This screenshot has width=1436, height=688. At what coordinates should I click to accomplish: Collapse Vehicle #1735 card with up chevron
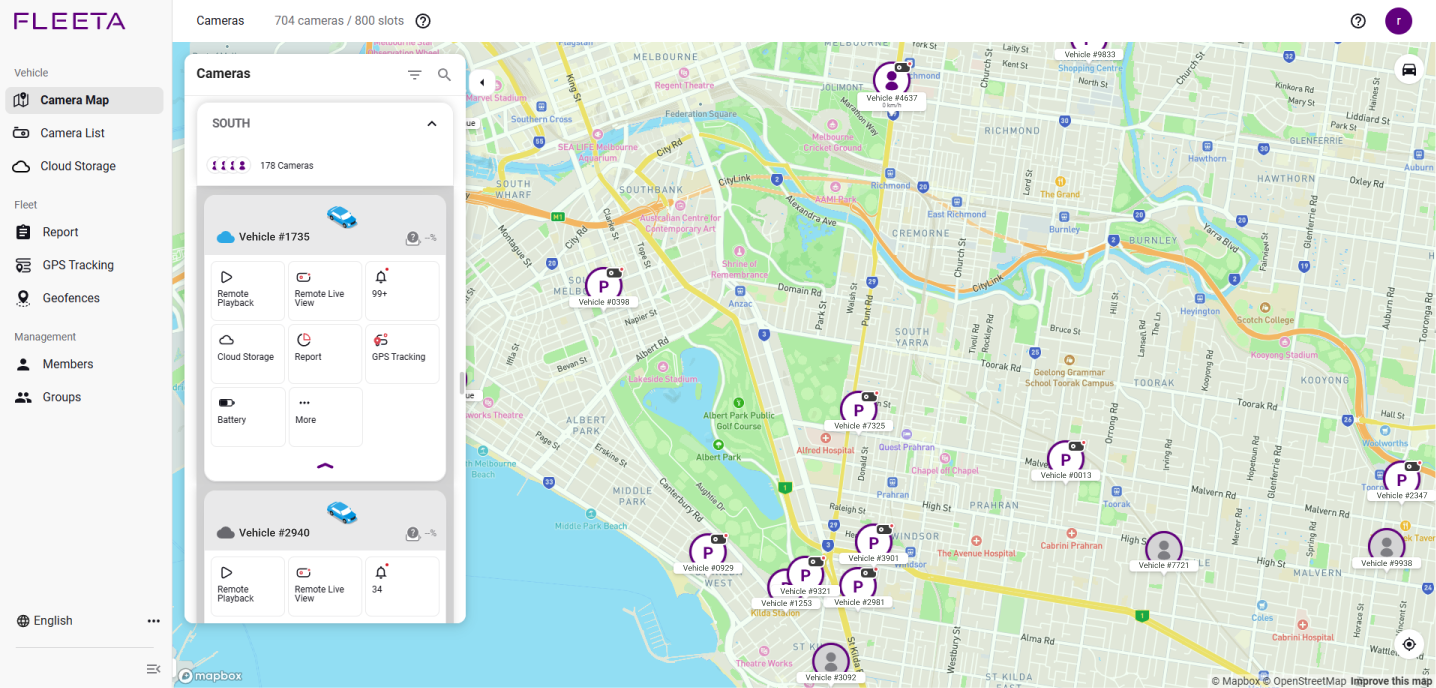tap(325, 466)
